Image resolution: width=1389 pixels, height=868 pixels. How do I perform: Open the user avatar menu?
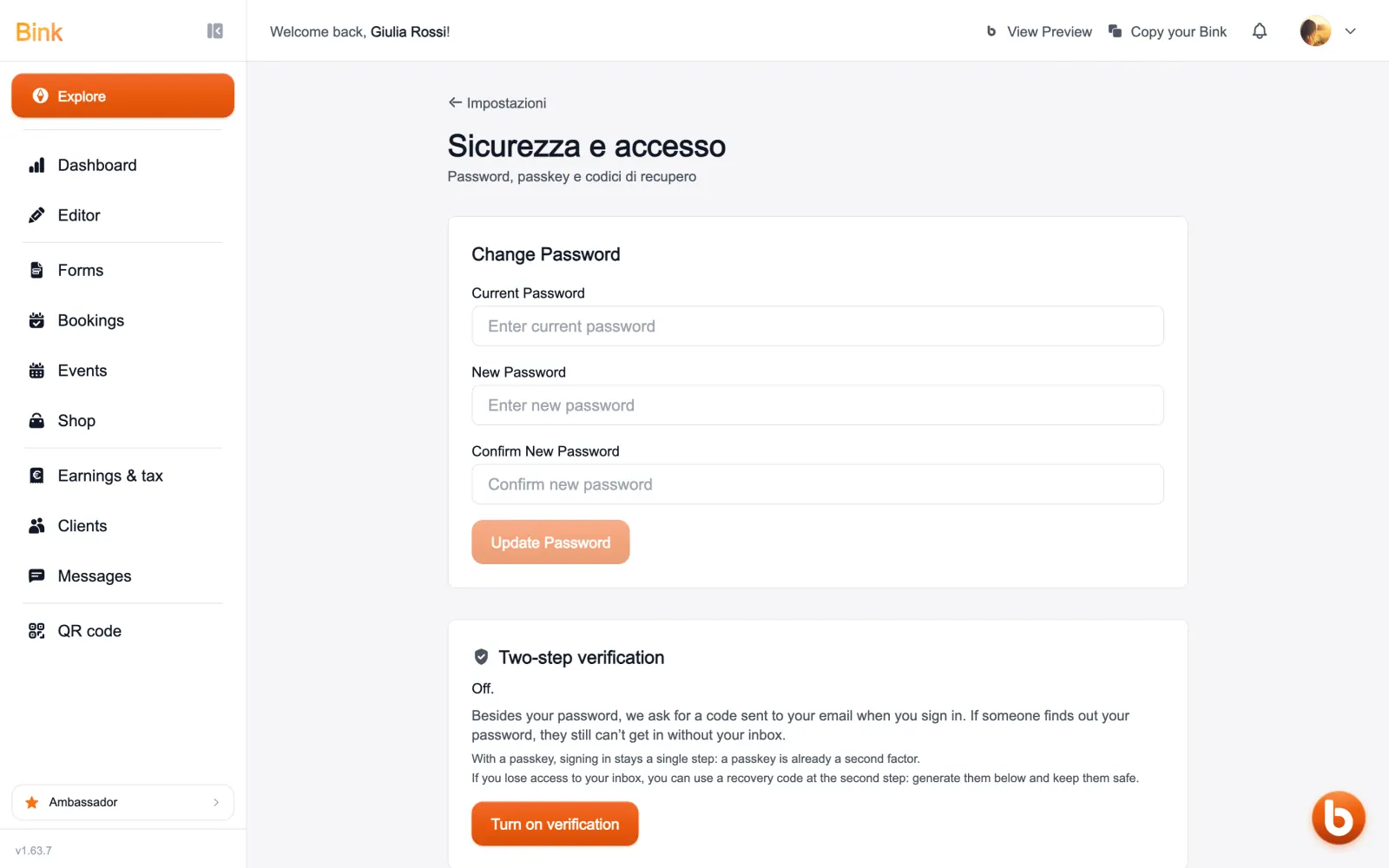click(1315, 31)
